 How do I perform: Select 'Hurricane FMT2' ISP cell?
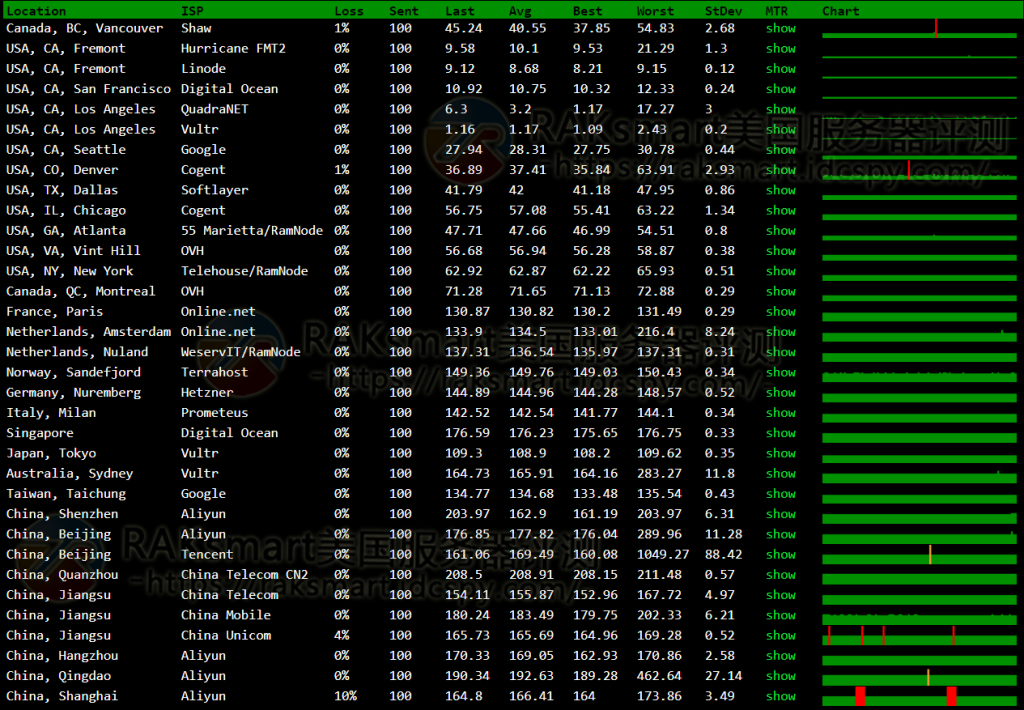pos(233,48)
